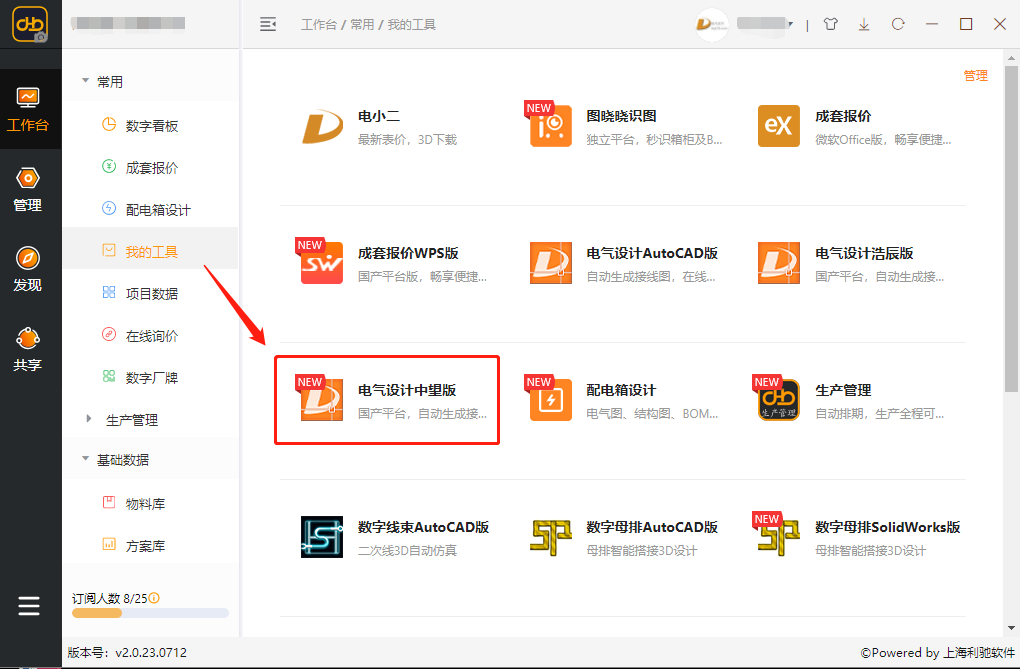This screenshot has height=669, width=1020.
Task: Launch the 成套报价WPS版 tool icon
Action: [x=321, y=262]
